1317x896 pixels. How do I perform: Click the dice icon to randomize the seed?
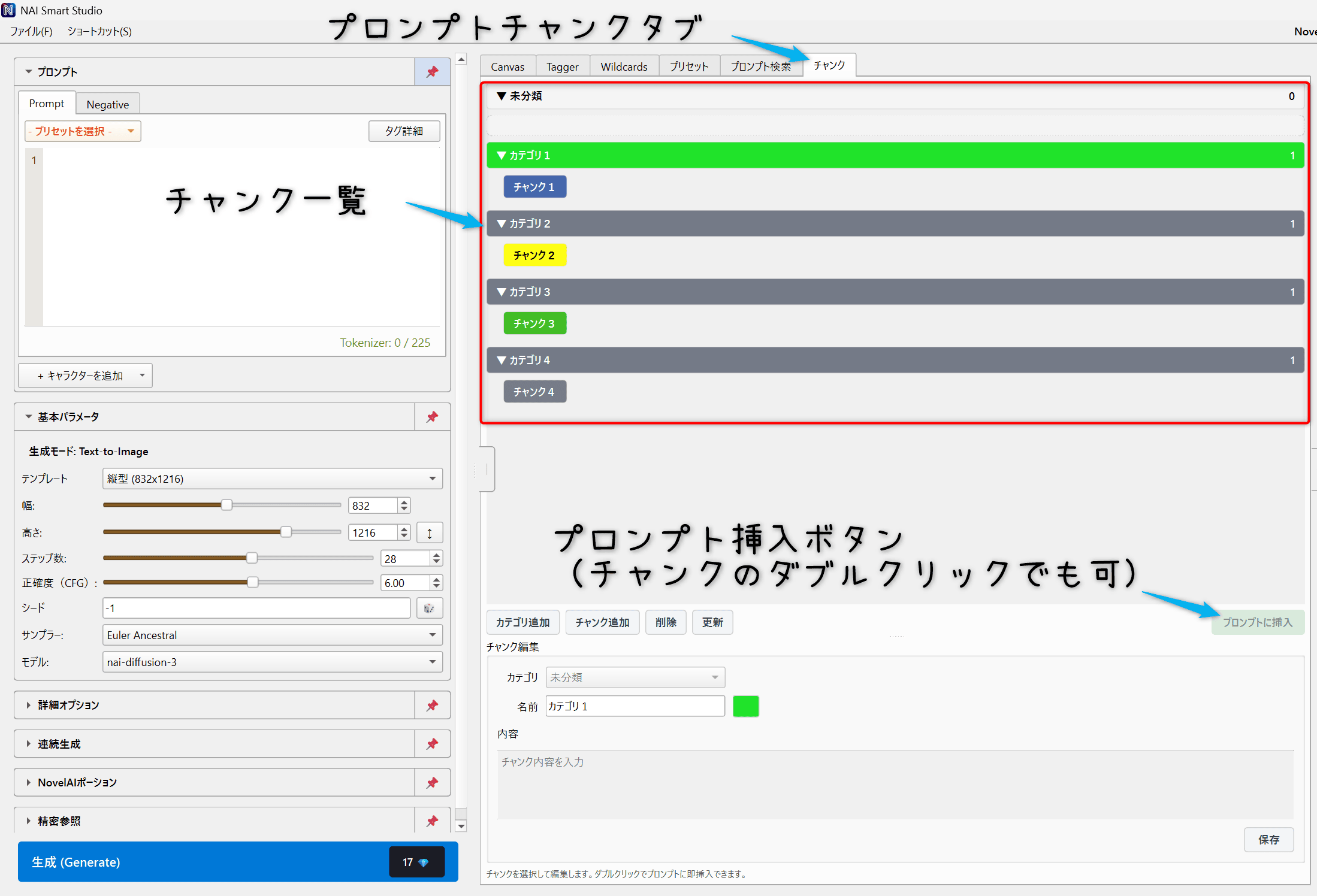(x=429, y=607)
